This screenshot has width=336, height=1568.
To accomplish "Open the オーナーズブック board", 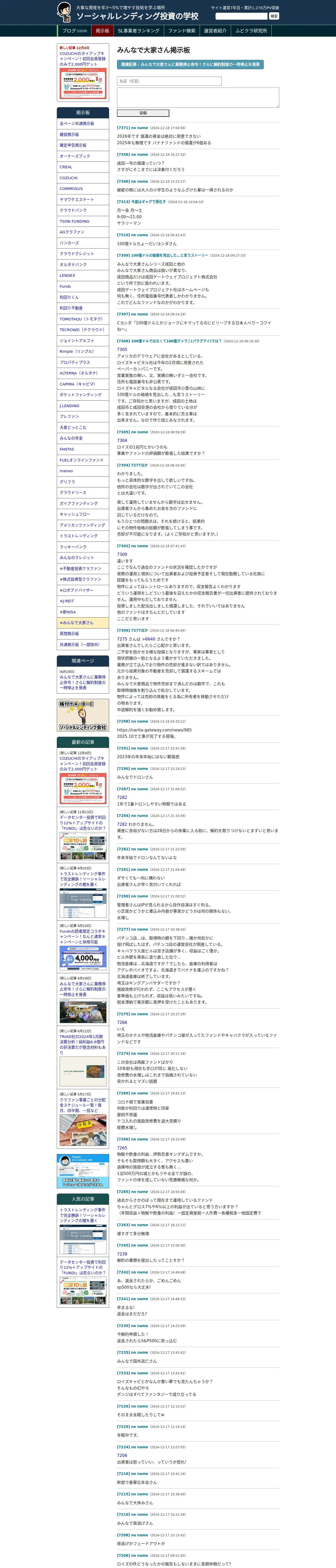I will pyautogui.click(x=83, y=157).
